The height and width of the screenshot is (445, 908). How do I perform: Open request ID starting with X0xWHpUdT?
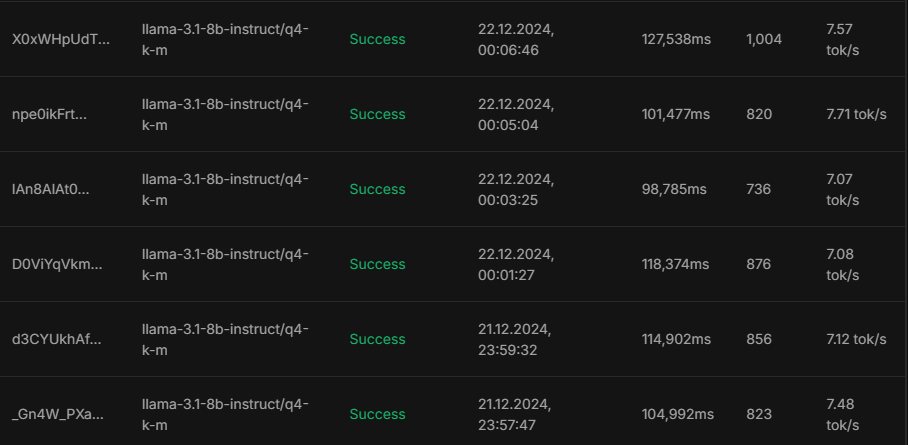(60, 39)
